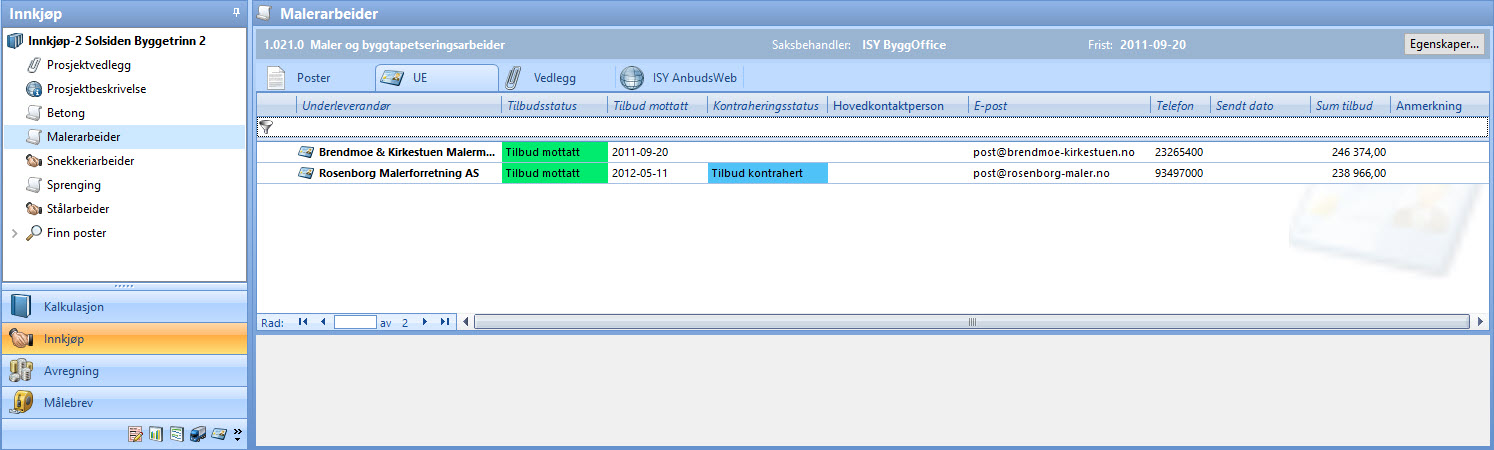This screenshot has height=450, width=1494.
Task: Select Sprenging in the purchase tree
Action: 74,185
